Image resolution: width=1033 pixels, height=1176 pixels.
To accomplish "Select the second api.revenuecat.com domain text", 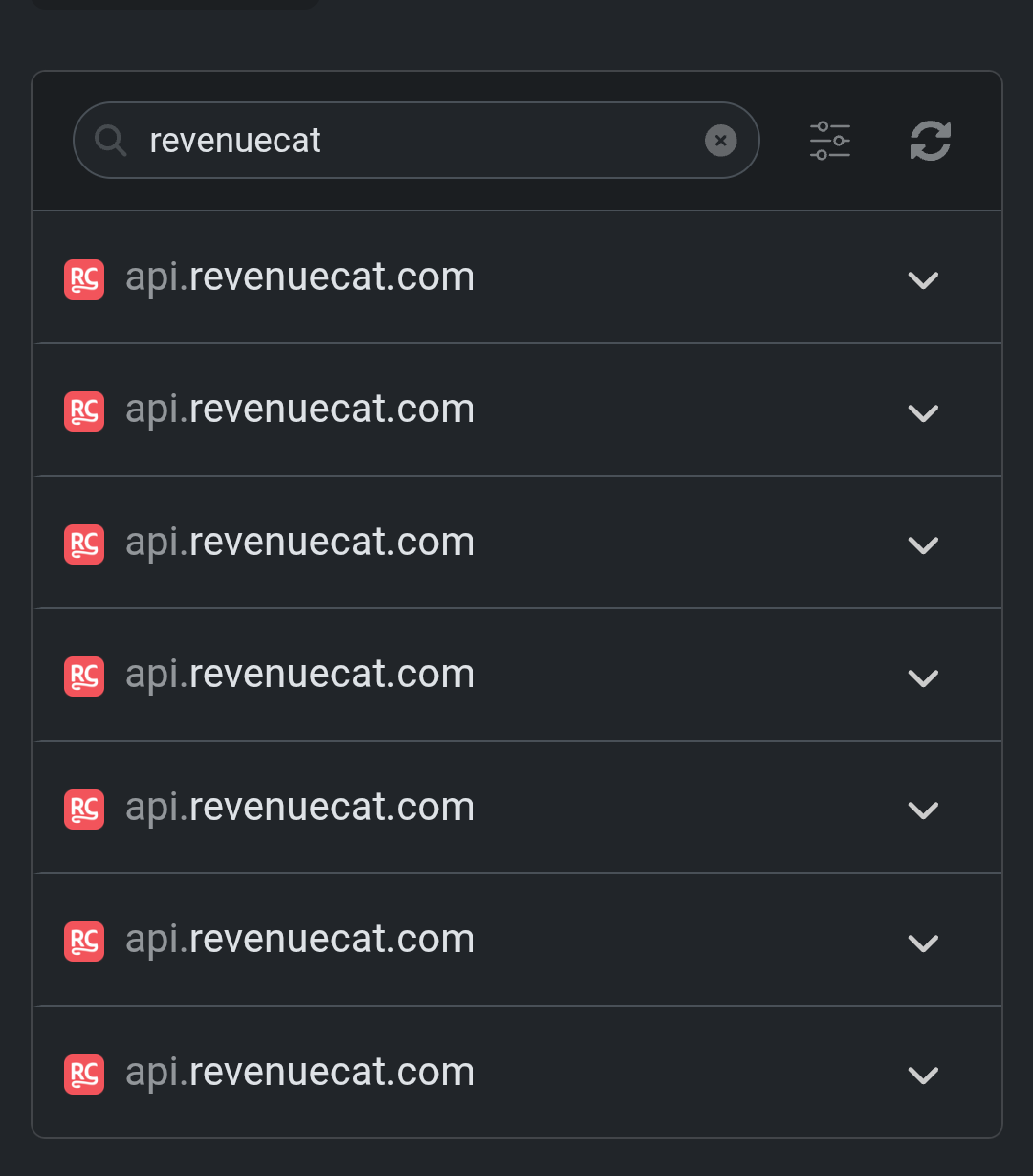I will tap(299, 410).
